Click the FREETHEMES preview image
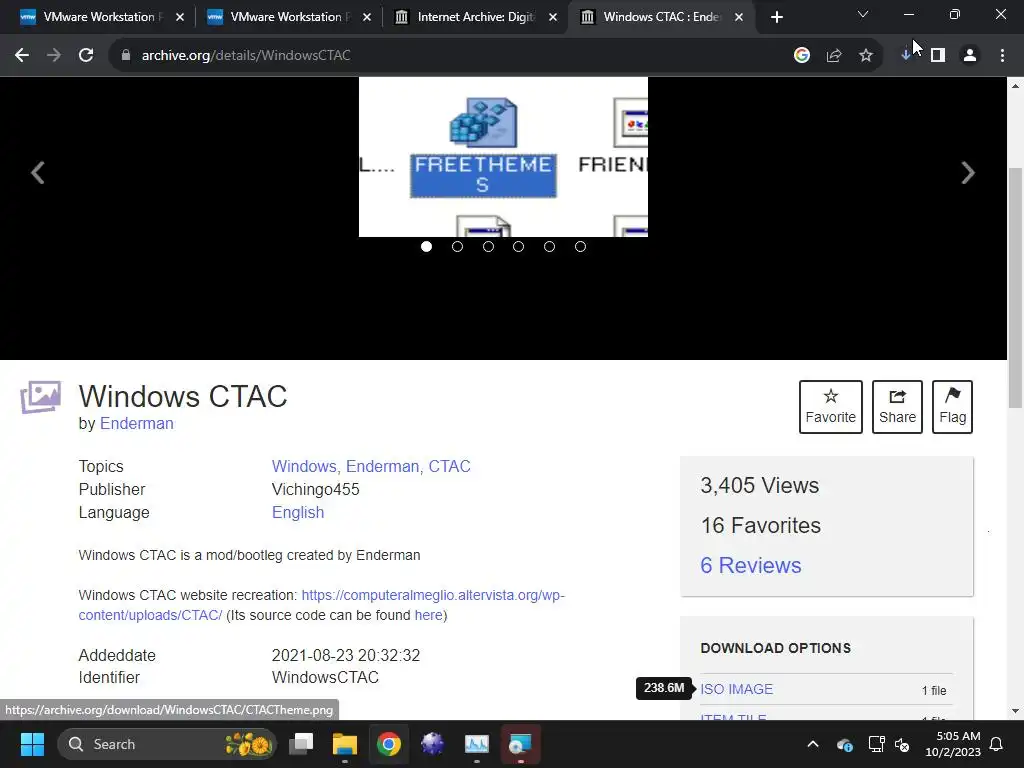This screenshot has height=768, width=1024. point(503,157)
